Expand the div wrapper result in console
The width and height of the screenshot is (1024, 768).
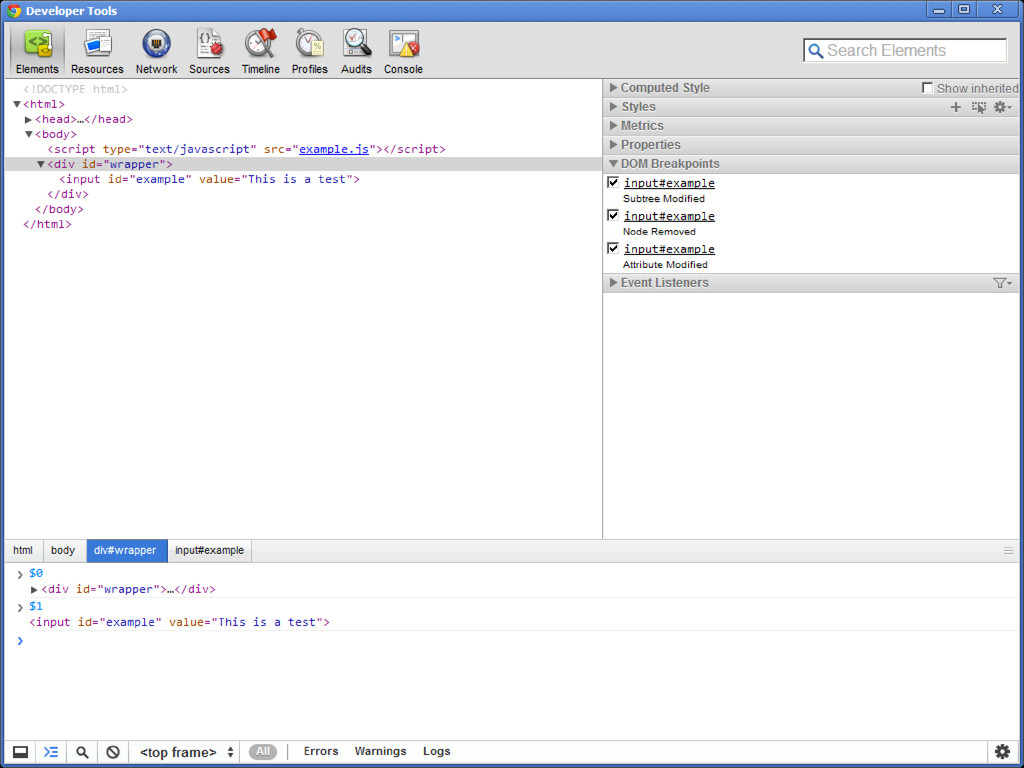pos(34,590)
